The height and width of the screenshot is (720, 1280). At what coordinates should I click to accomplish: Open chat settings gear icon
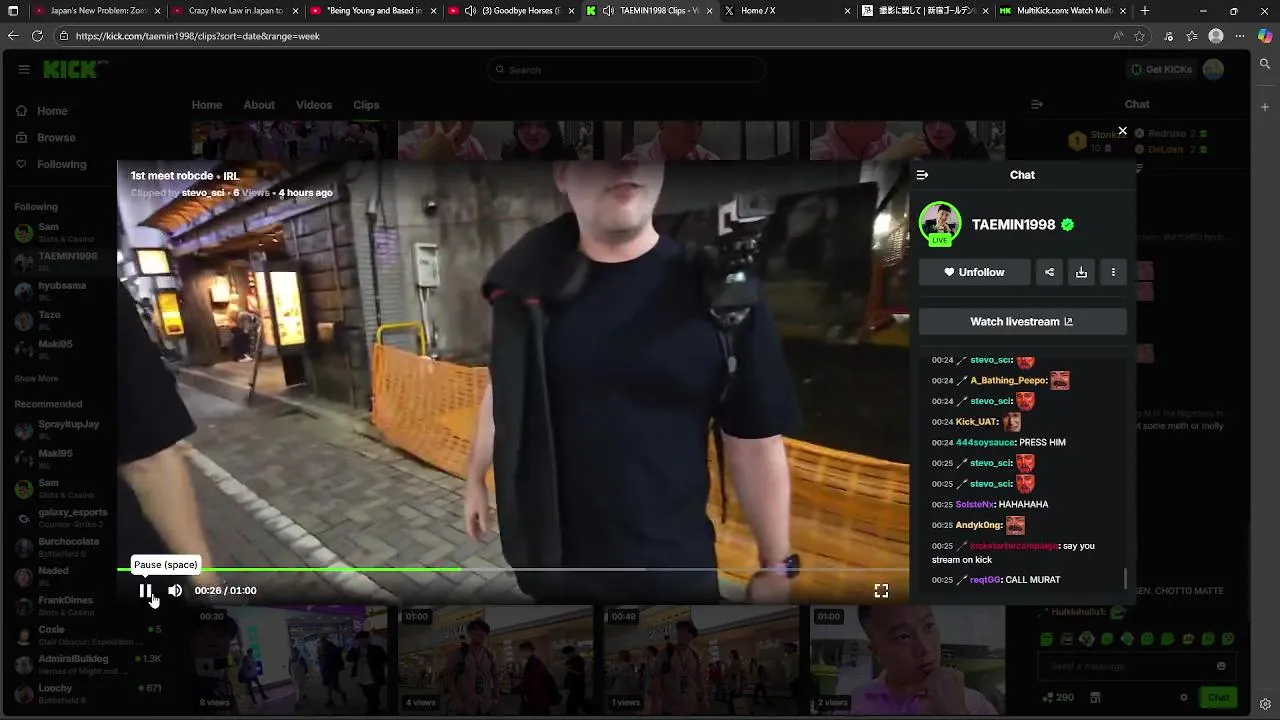[x=1184, y=697]
